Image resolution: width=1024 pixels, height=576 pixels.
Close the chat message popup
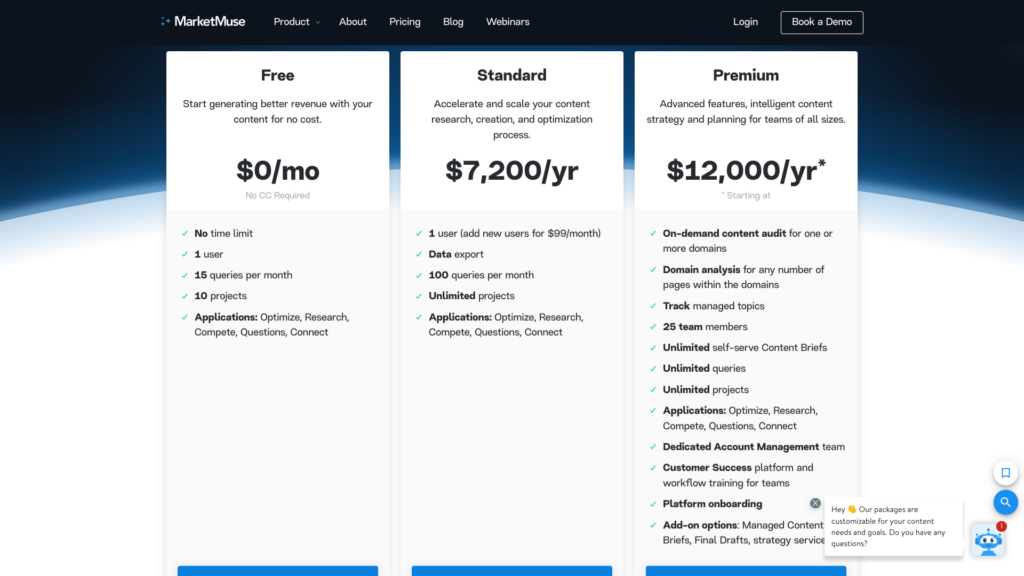815,503
